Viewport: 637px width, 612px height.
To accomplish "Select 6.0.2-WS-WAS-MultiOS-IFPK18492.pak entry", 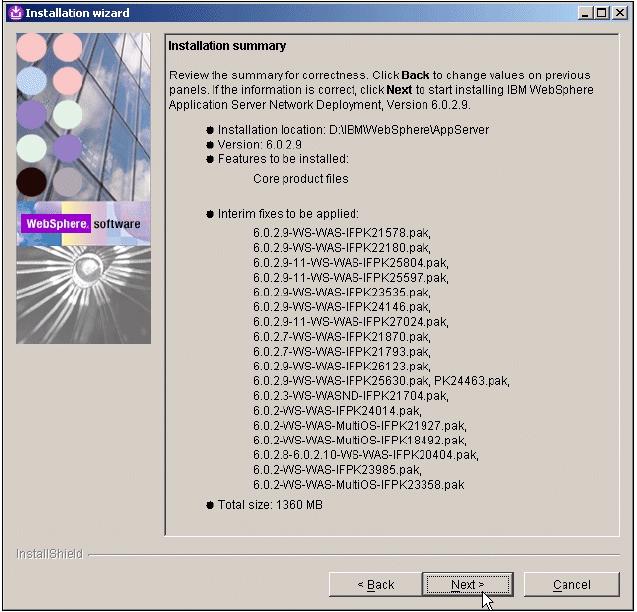I will coord(360,440).
